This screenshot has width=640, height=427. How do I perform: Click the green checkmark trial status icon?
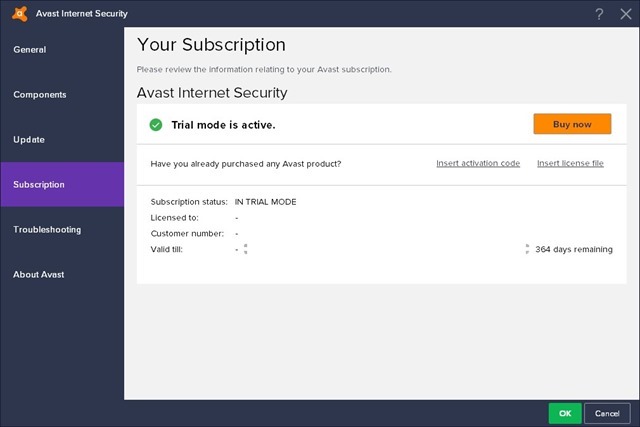pyautogui.click(x=155, y=125)
